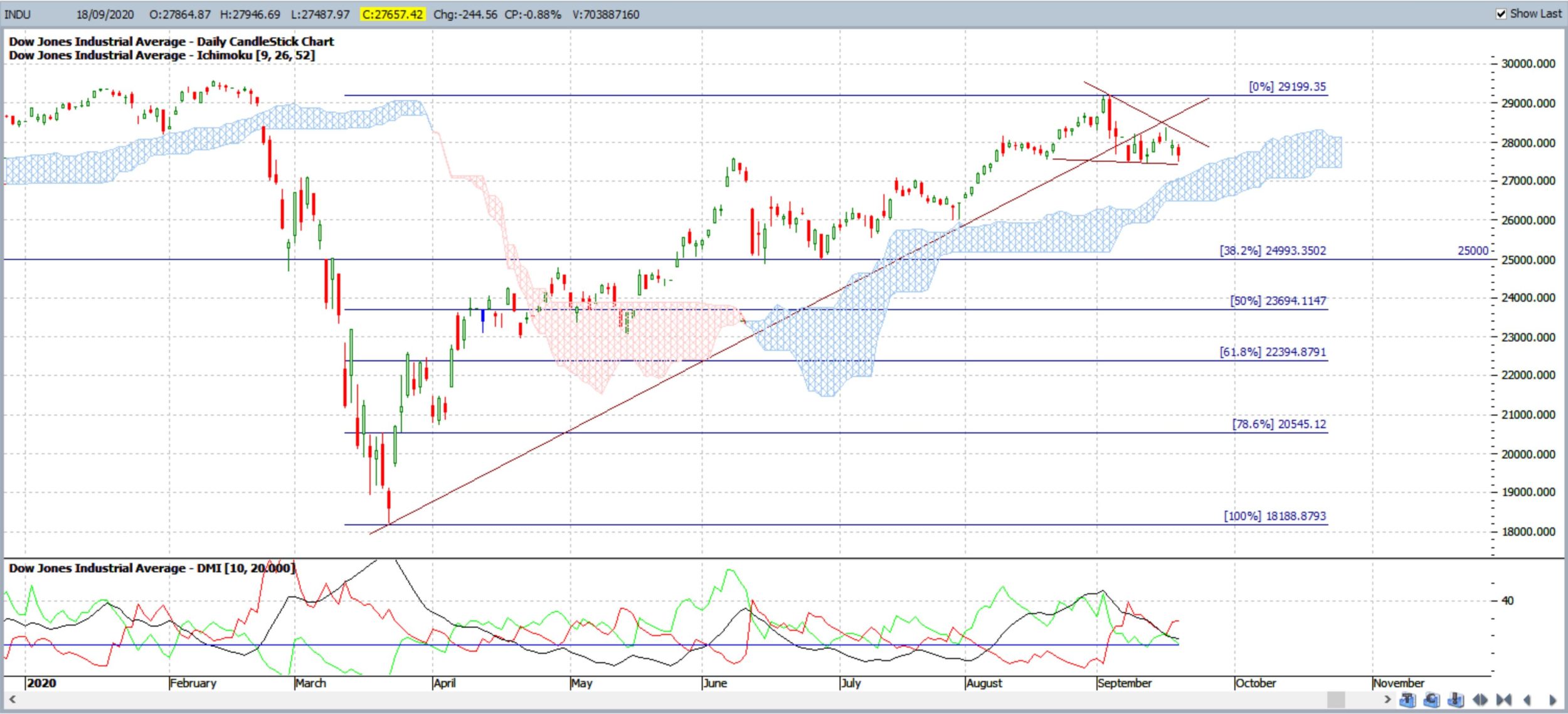Click the high value H:27946.69
The image size is (1568, 714).
tap(250, 14)
